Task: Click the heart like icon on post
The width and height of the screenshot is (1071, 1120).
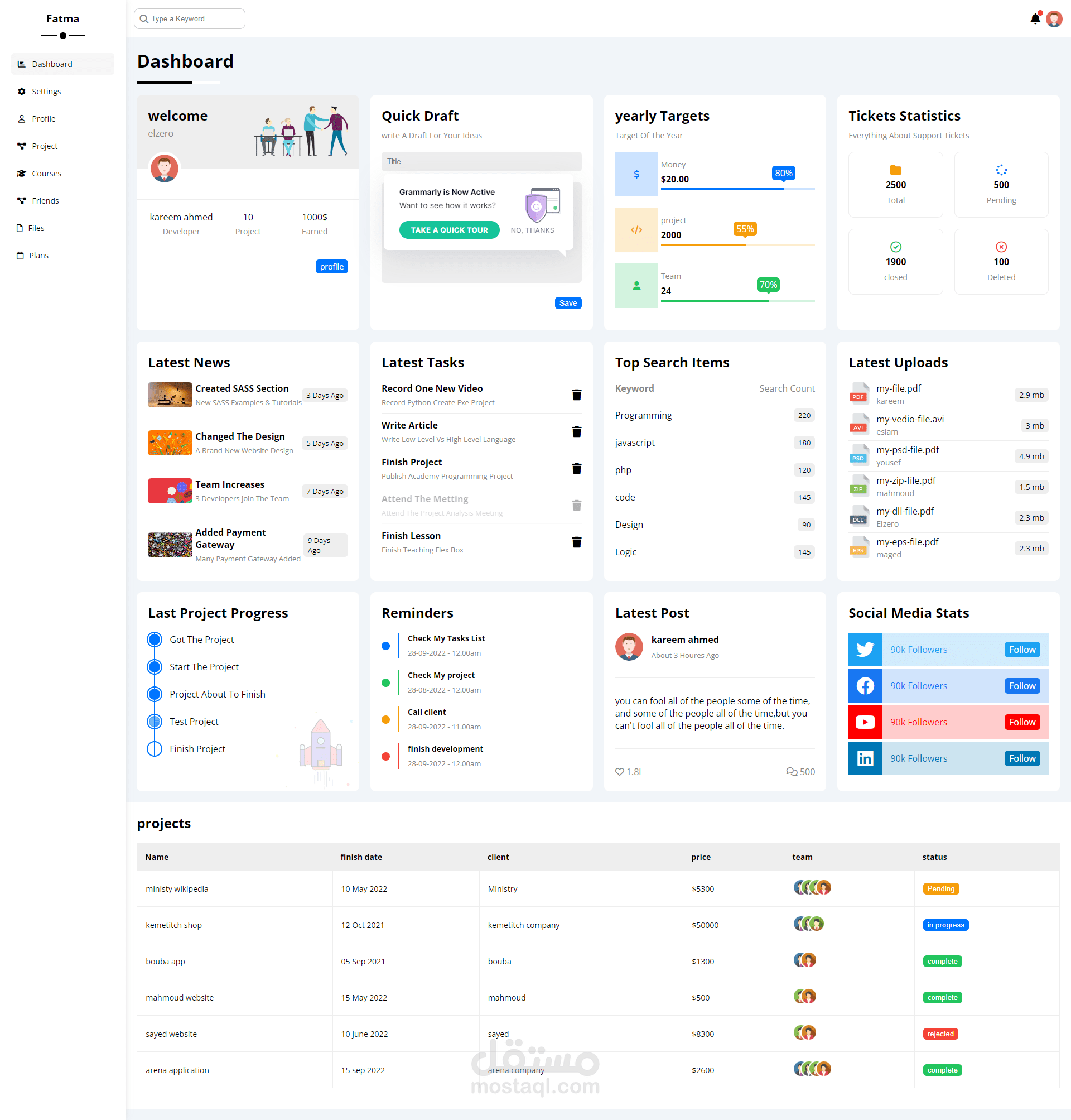Action: coord(619,772)
